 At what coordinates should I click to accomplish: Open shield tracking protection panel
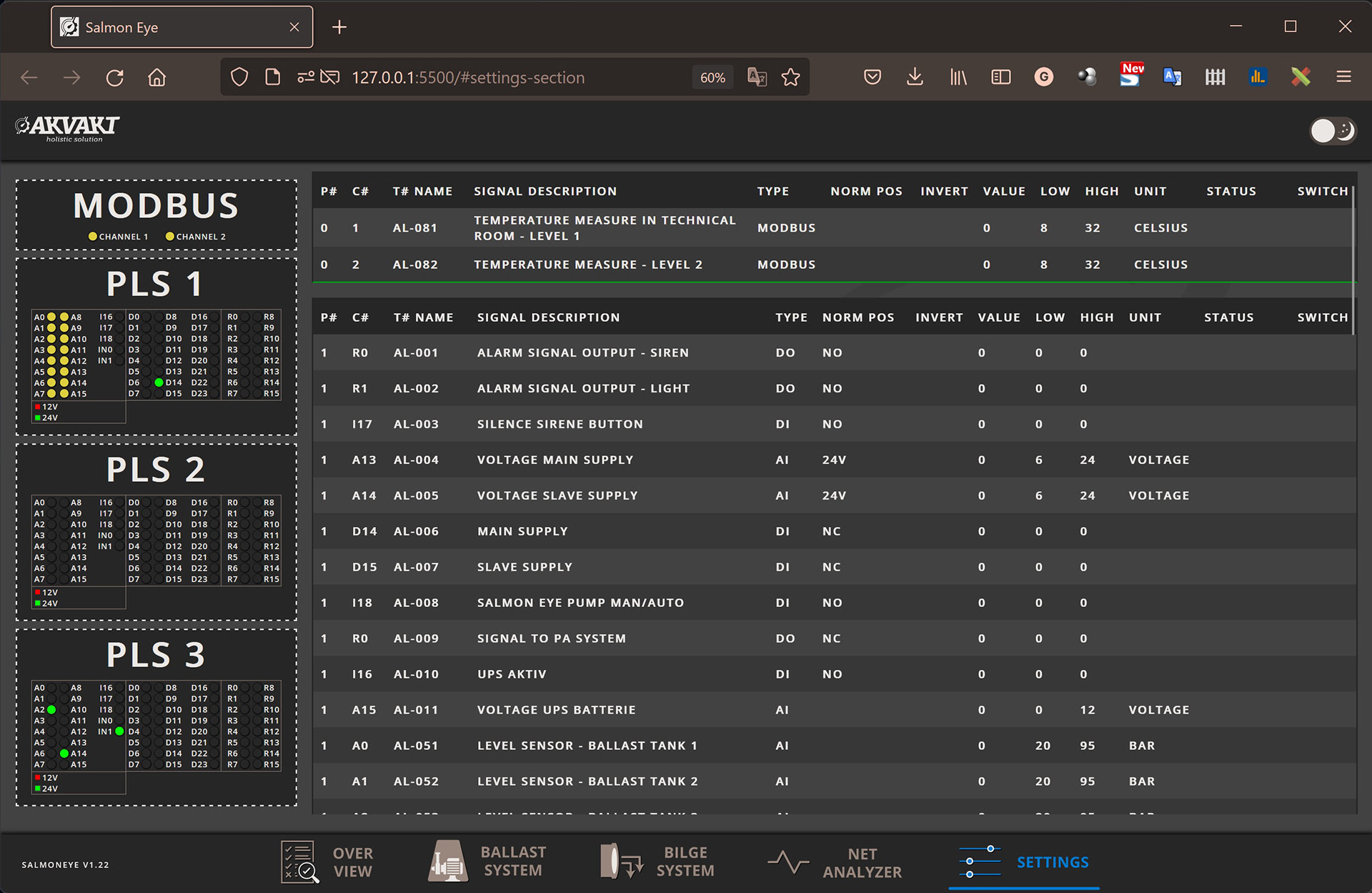pos(239,77)
